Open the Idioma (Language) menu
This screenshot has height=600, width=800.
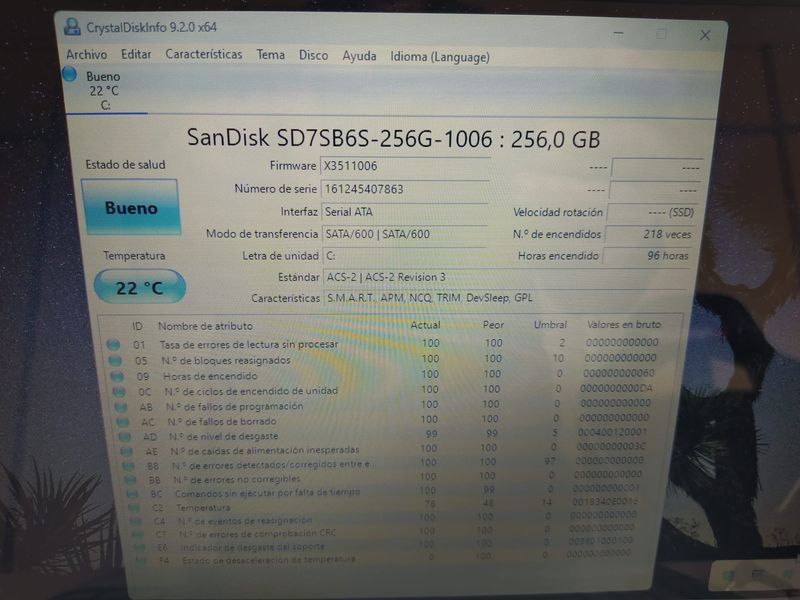coord(440,57)
